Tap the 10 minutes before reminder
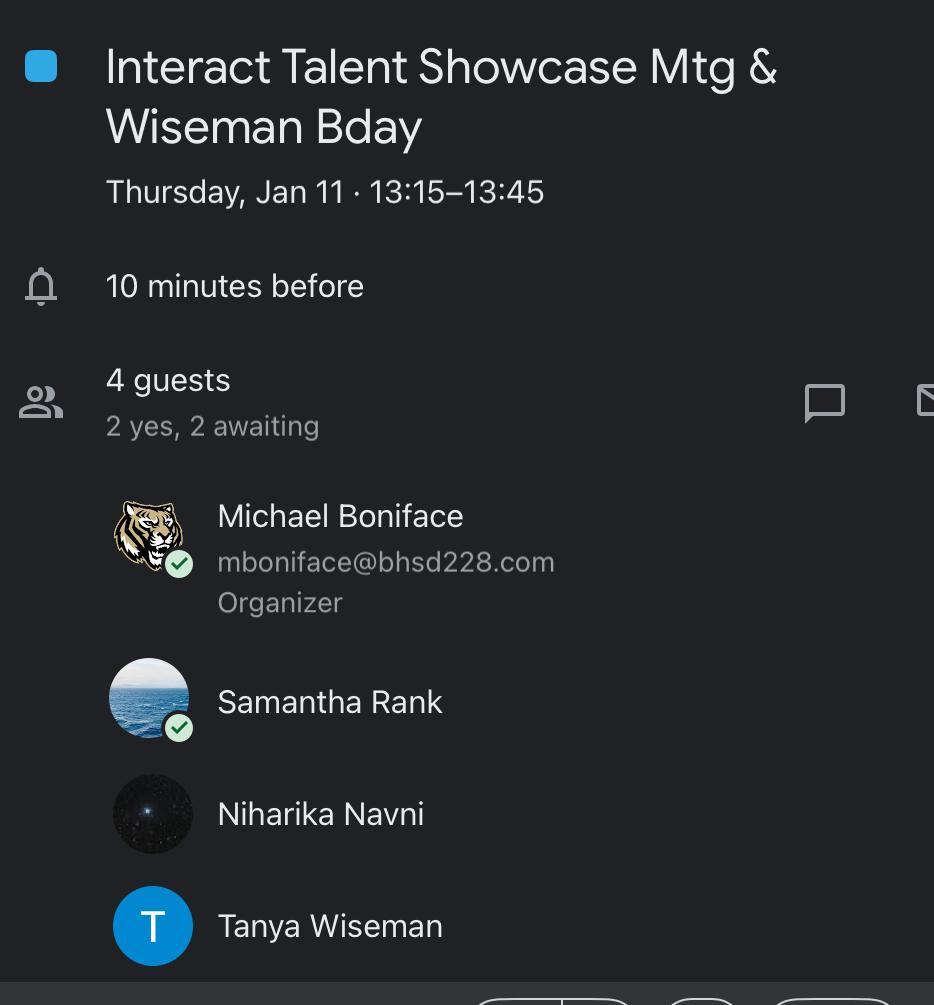The image size is (934, 1005). tap(235, 287)
